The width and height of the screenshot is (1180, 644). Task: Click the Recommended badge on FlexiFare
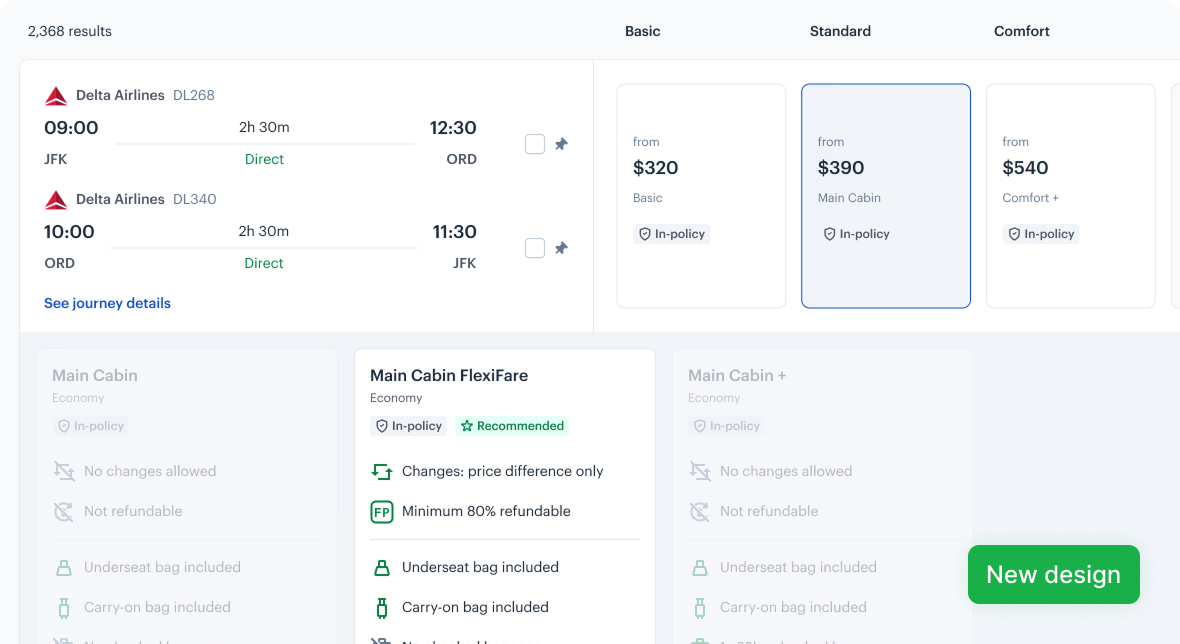(x=512, y=425)
